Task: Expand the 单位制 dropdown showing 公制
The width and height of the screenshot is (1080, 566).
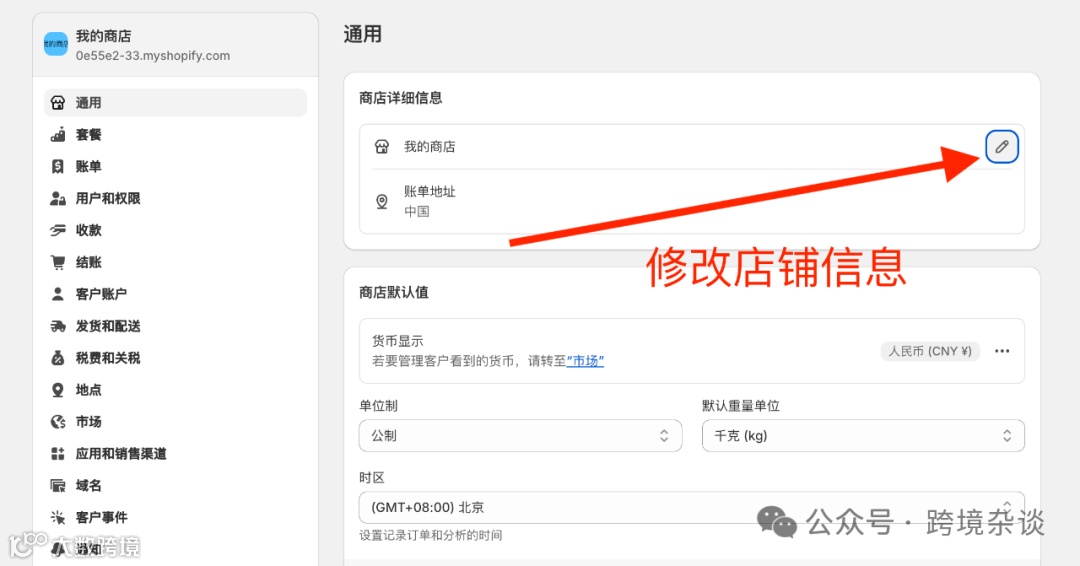Action: [520, 435]
